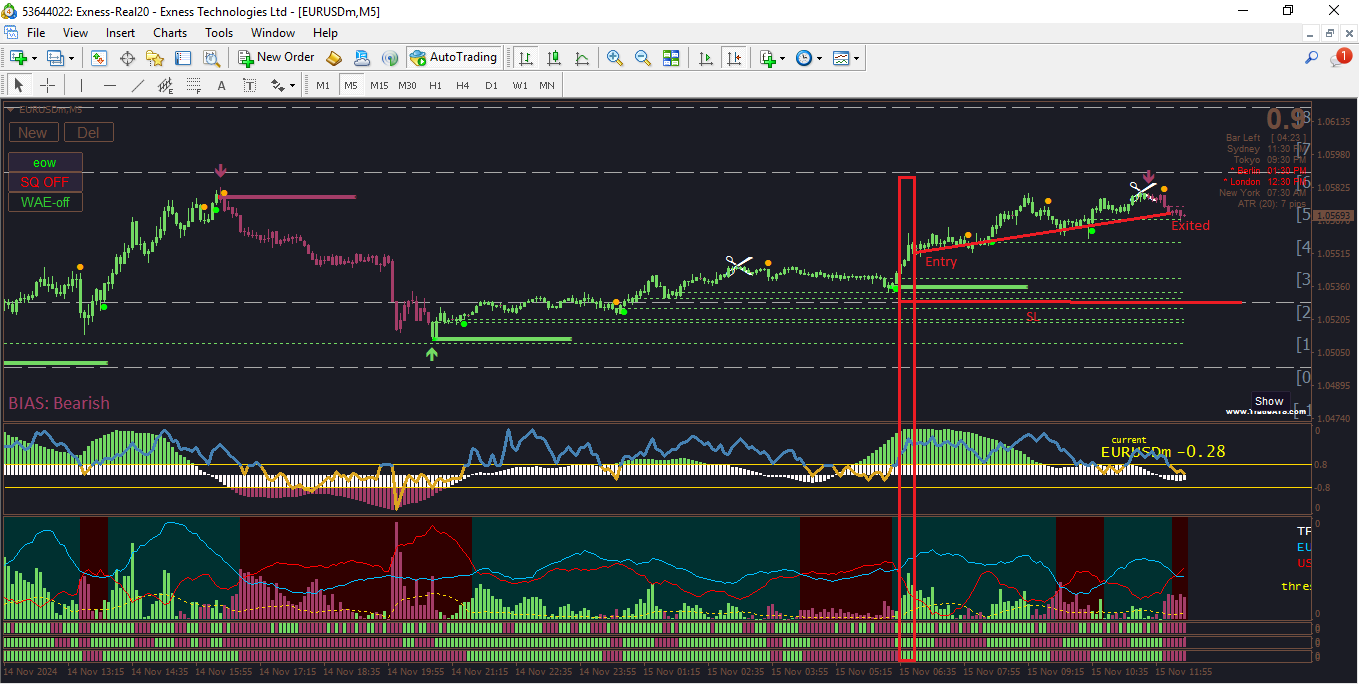This screenshot has height=685, width=1359.
Task: Choose the trendline drawing tool
Action: point(138,85)
